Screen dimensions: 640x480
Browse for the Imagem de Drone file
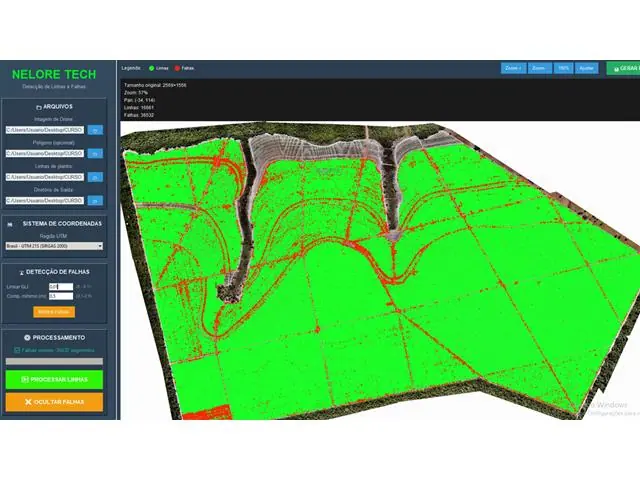click(96, 129)
